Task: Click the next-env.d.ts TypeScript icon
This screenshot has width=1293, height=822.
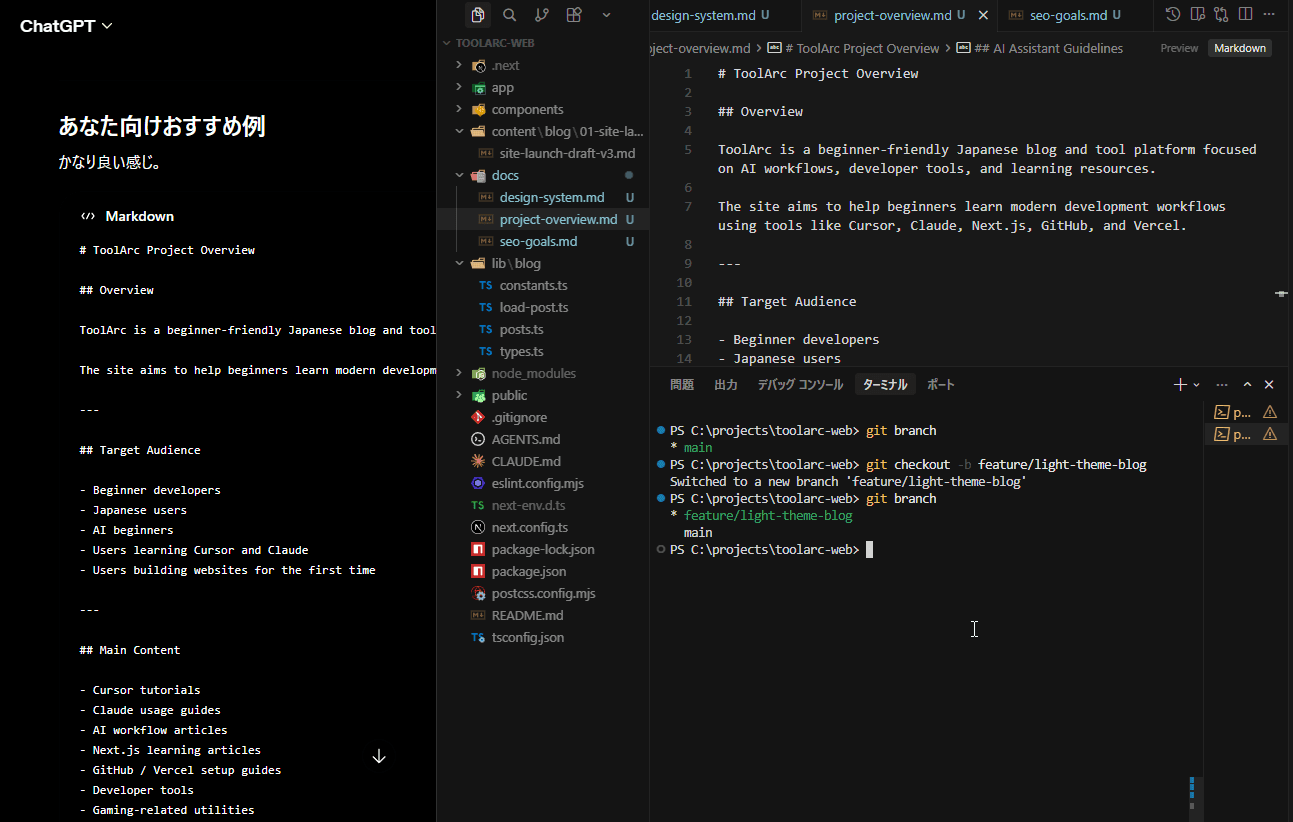Action: pyautogui.click(x=478, y=505)
